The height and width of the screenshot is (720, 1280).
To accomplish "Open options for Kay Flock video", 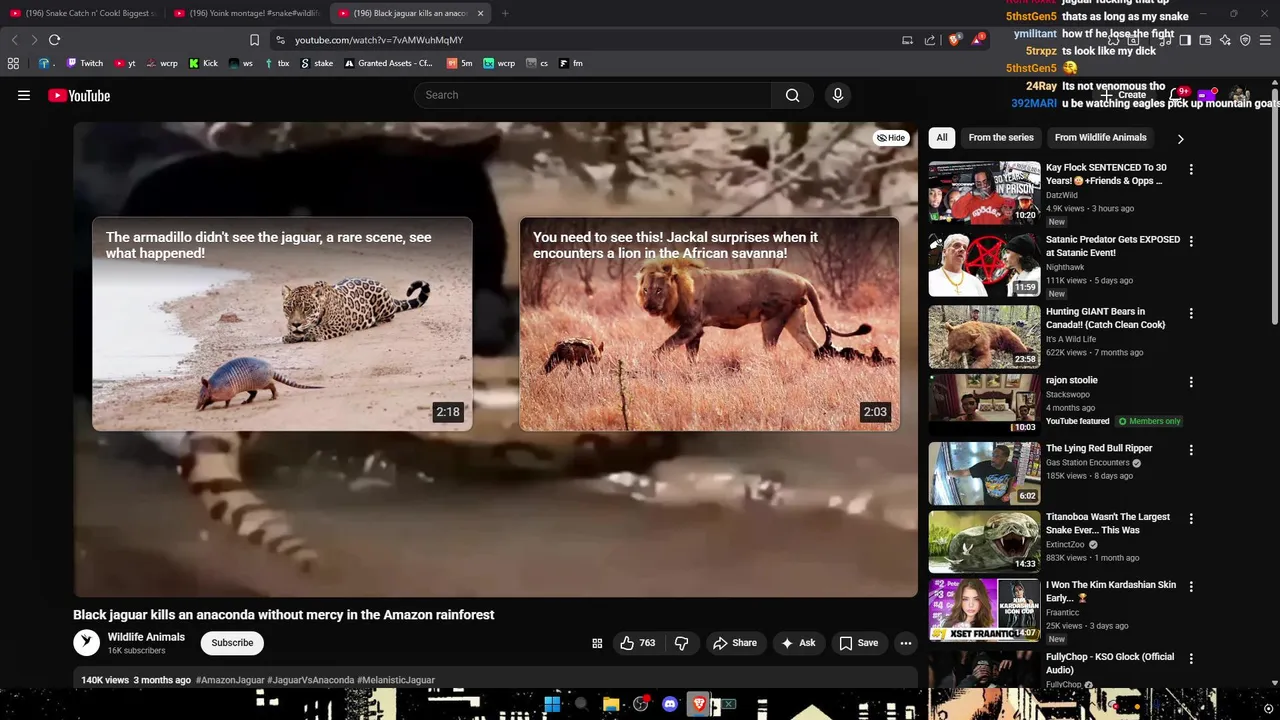I will coord(1191,169).
